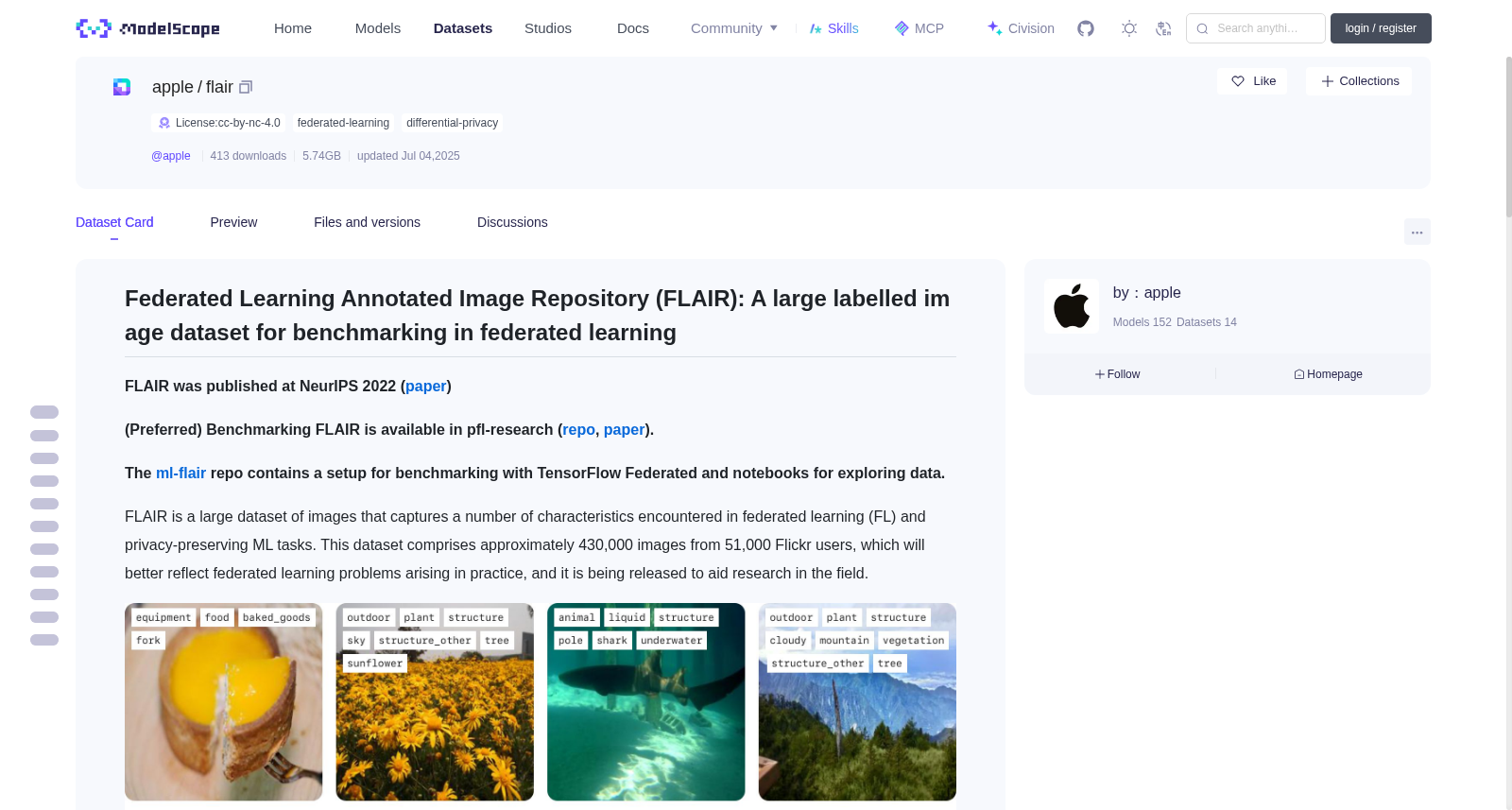Switch language with the translate icon

coord(1164,28)
